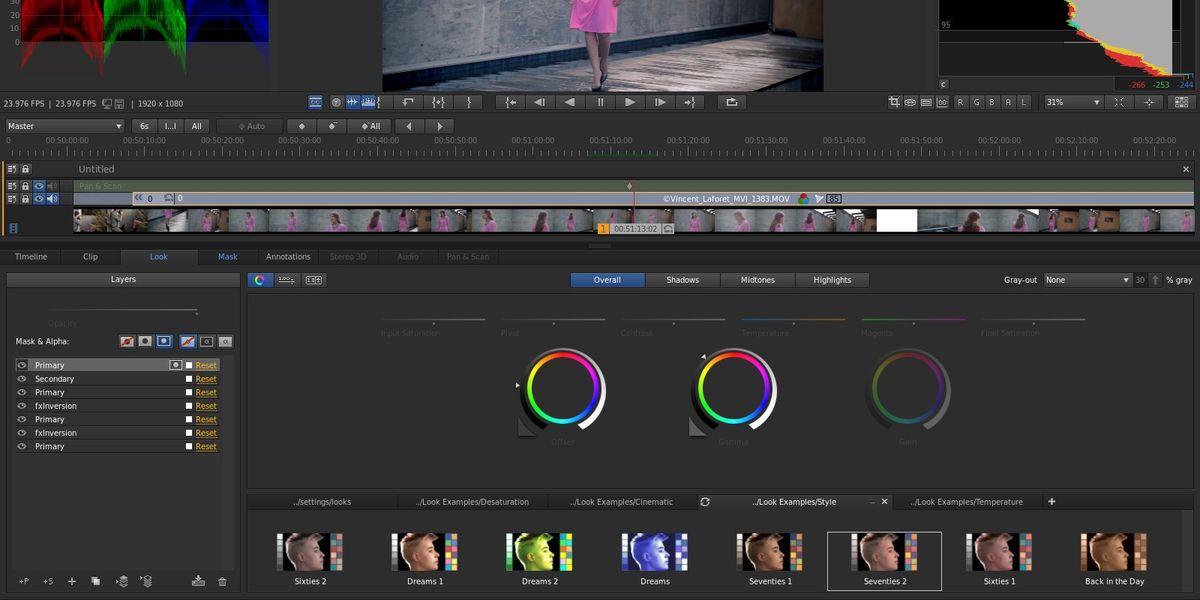
Task: Reset the Secondary layer
Action: 206,379
